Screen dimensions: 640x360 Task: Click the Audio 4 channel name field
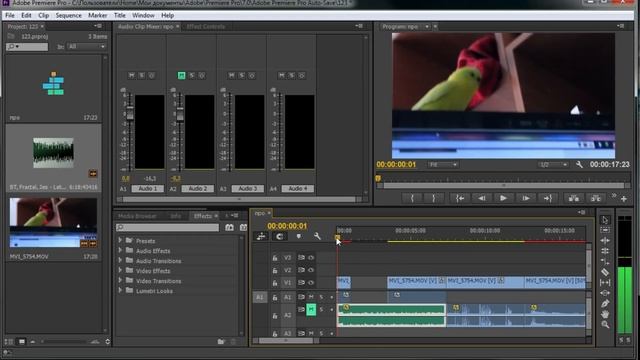298,189
